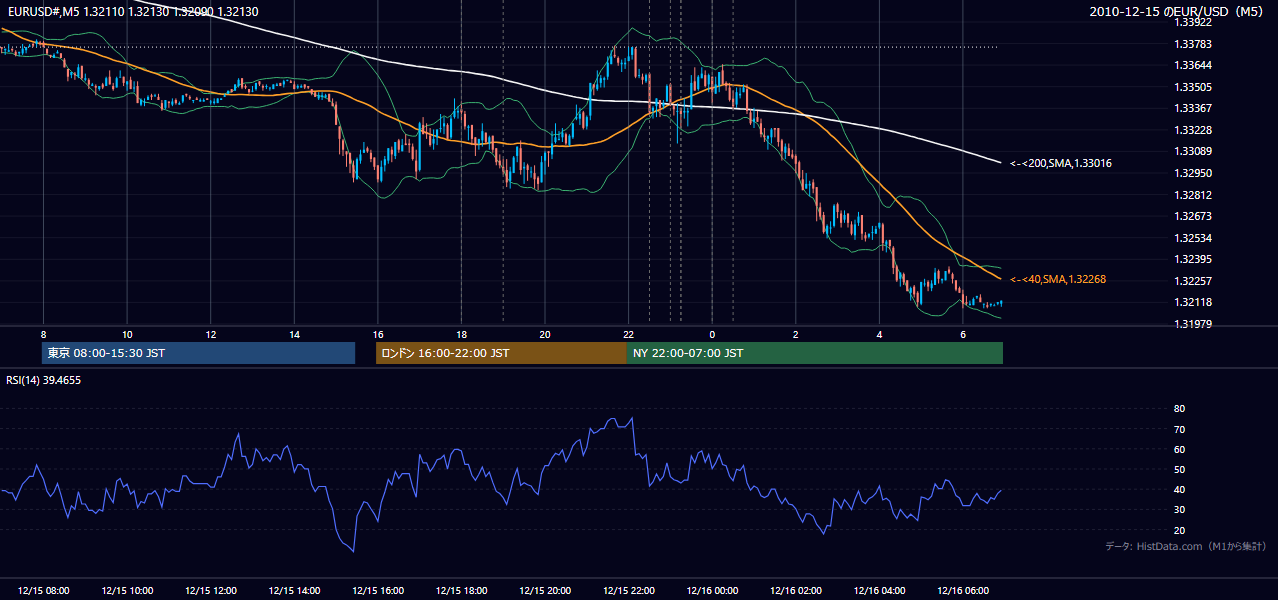
Task: Click midnight hour label 0 under price chart
Action: point(712,334)
